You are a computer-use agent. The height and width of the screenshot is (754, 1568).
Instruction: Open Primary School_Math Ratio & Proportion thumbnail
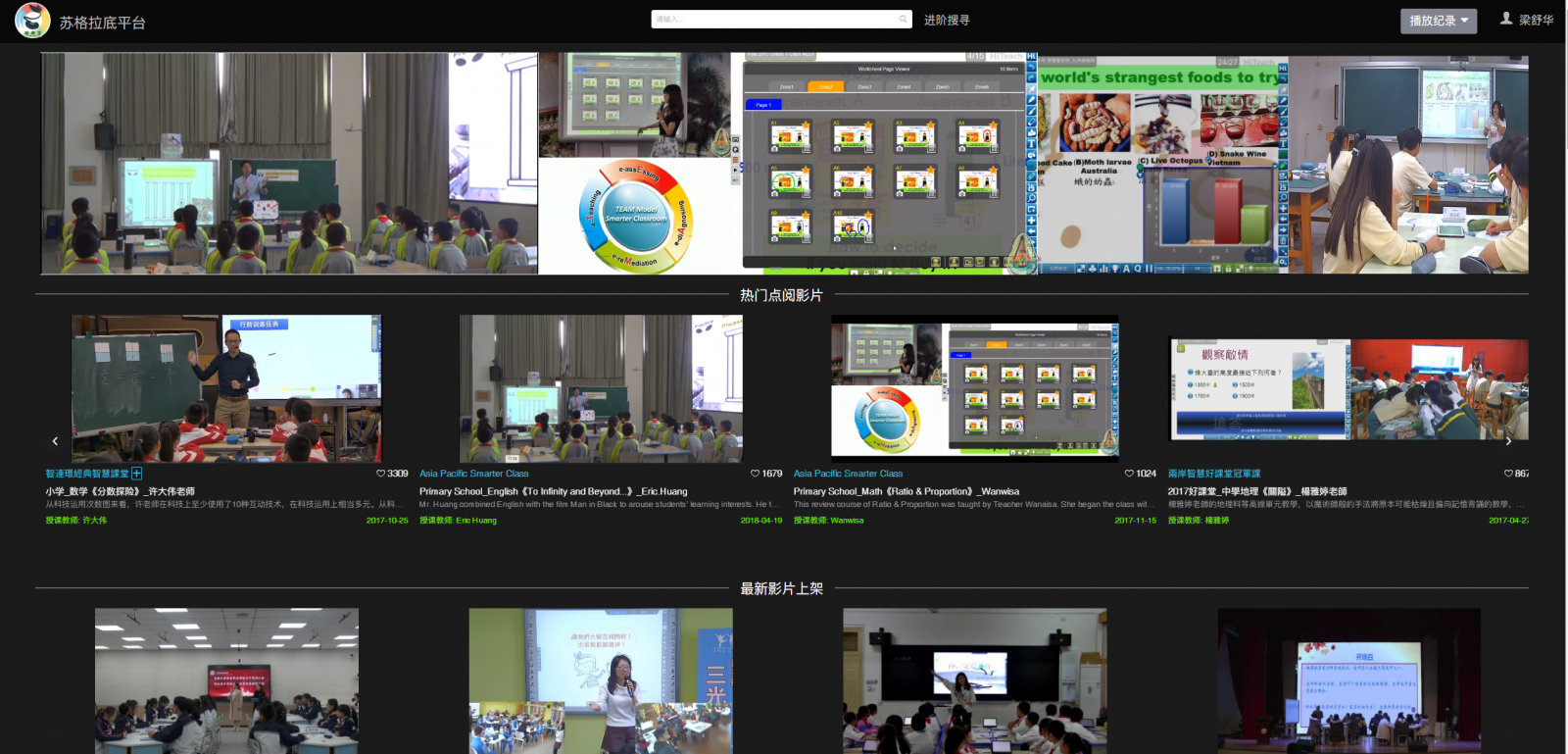974,388
